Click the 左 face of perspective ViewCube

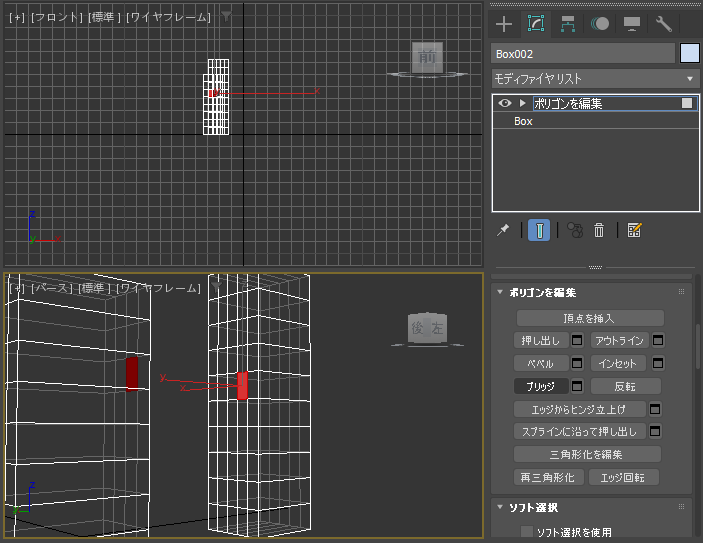coord(438,329)
